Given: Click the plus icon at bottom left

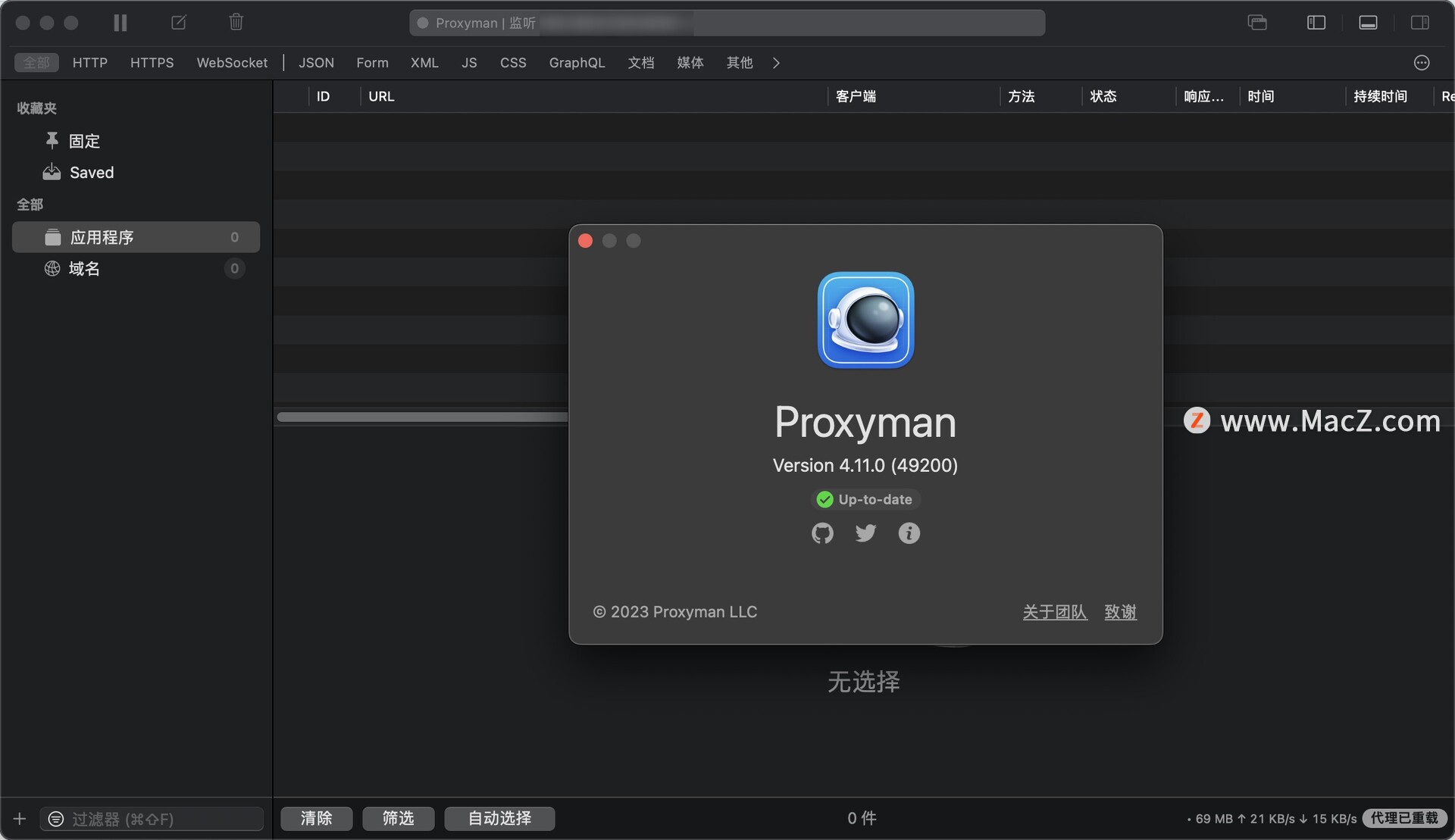Looking at the screenshot, I should click(x=20, y=819).
